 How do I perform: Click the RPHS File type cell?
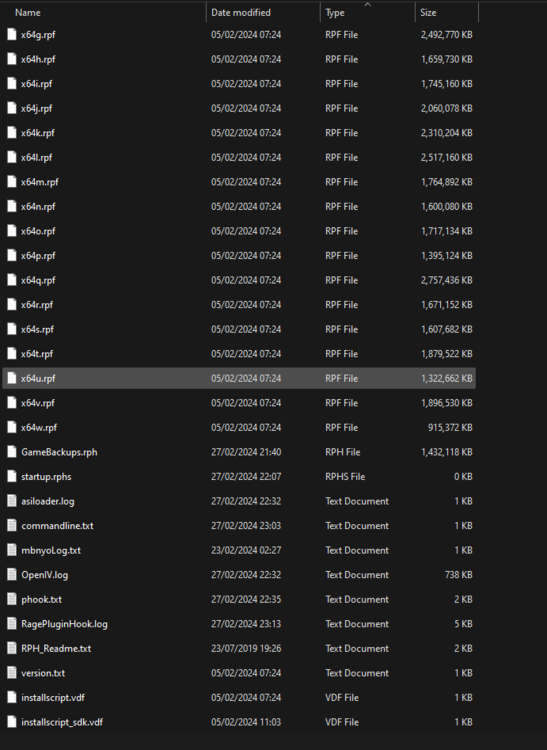[x=345, y=477]
